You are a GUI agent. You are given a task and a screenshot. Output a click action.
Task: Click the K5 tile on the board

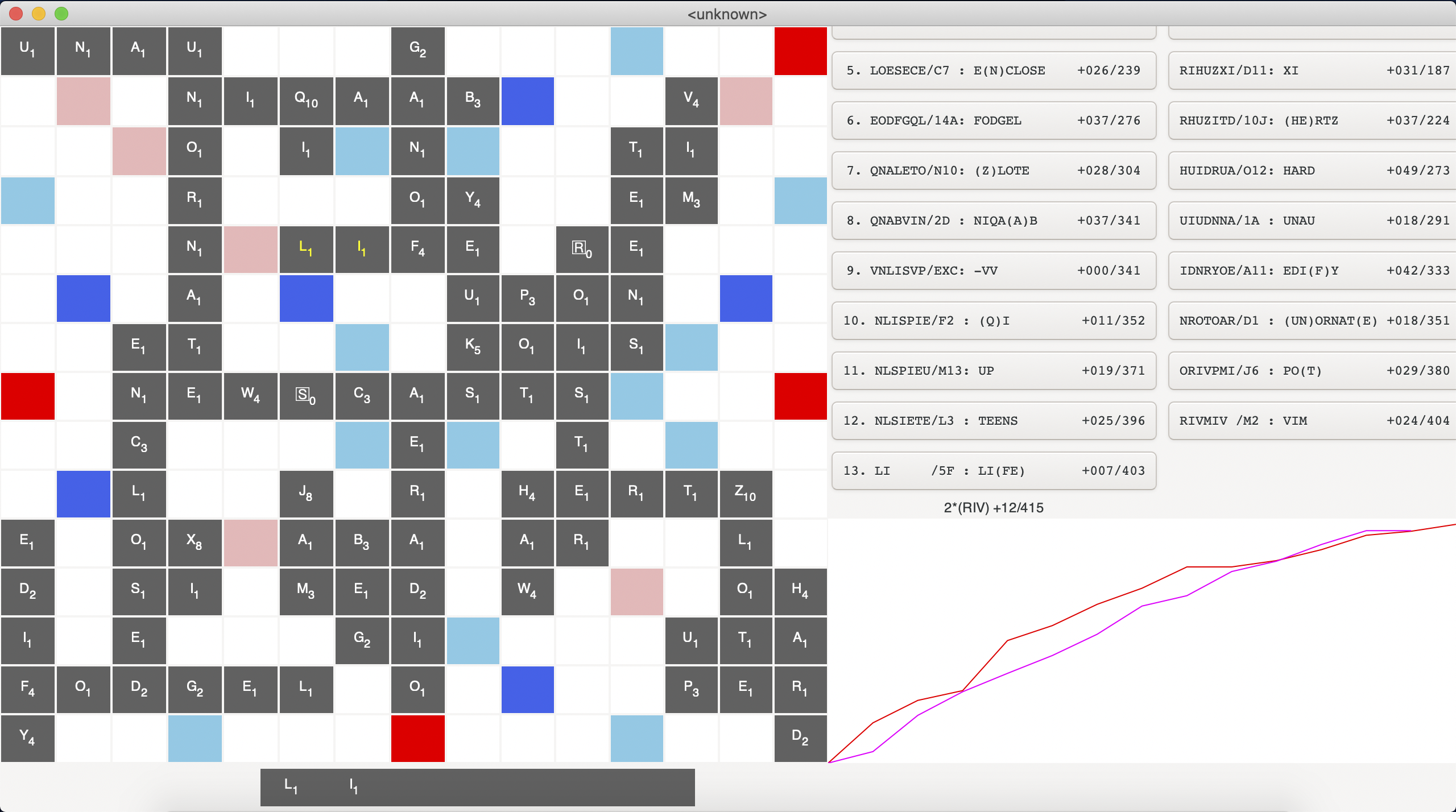(x=473, y=346)
